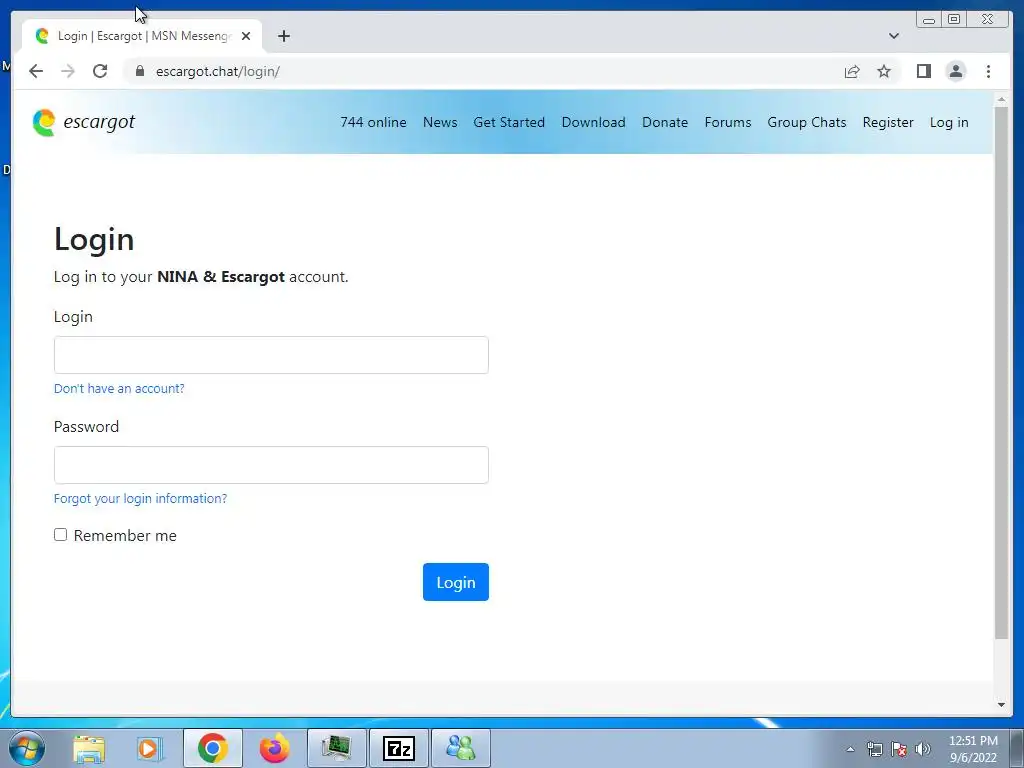Go to the Register nav link

pos(888,122)
